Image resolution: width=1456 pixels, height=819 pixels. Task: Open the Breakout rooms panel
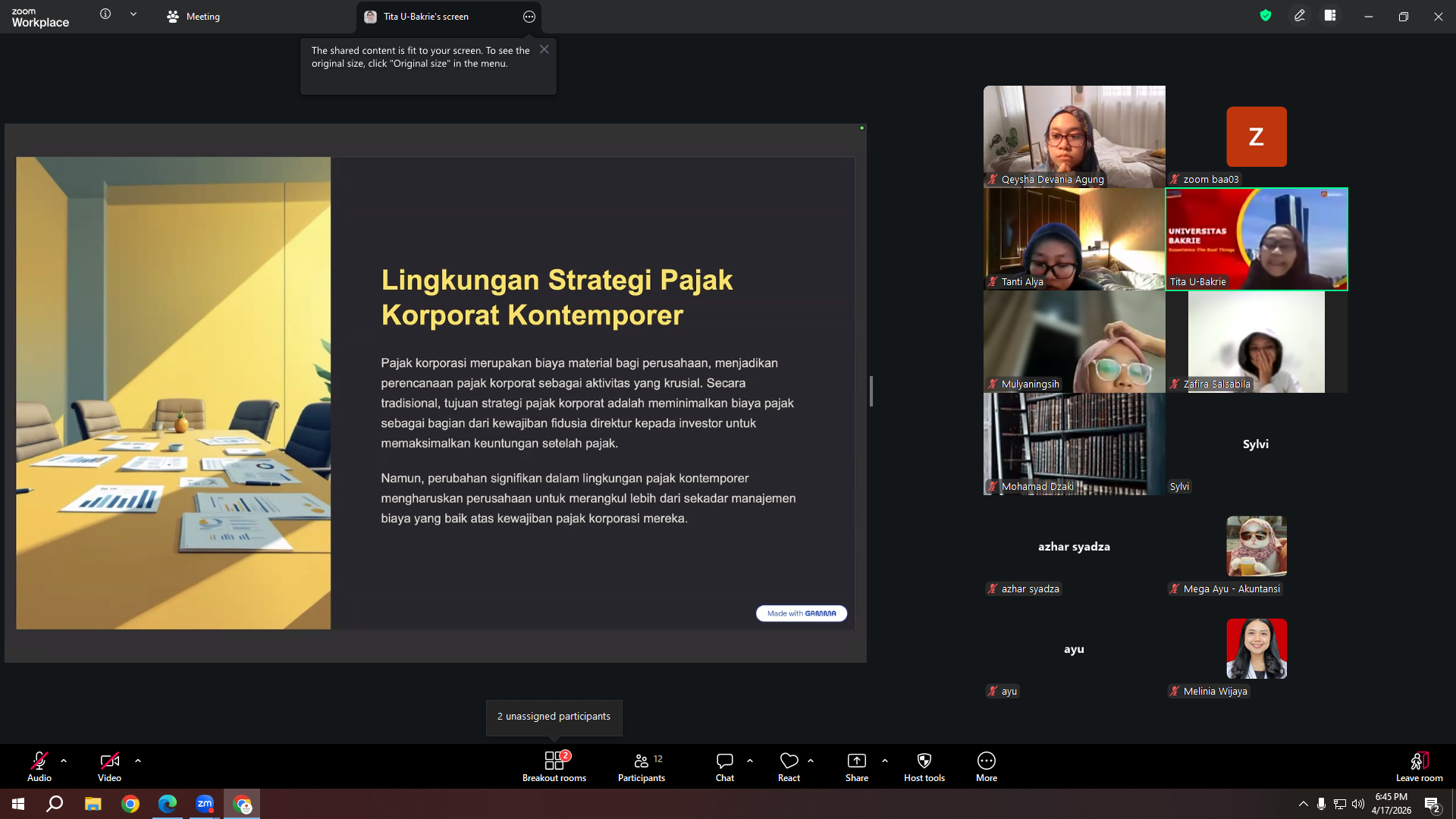554,766
